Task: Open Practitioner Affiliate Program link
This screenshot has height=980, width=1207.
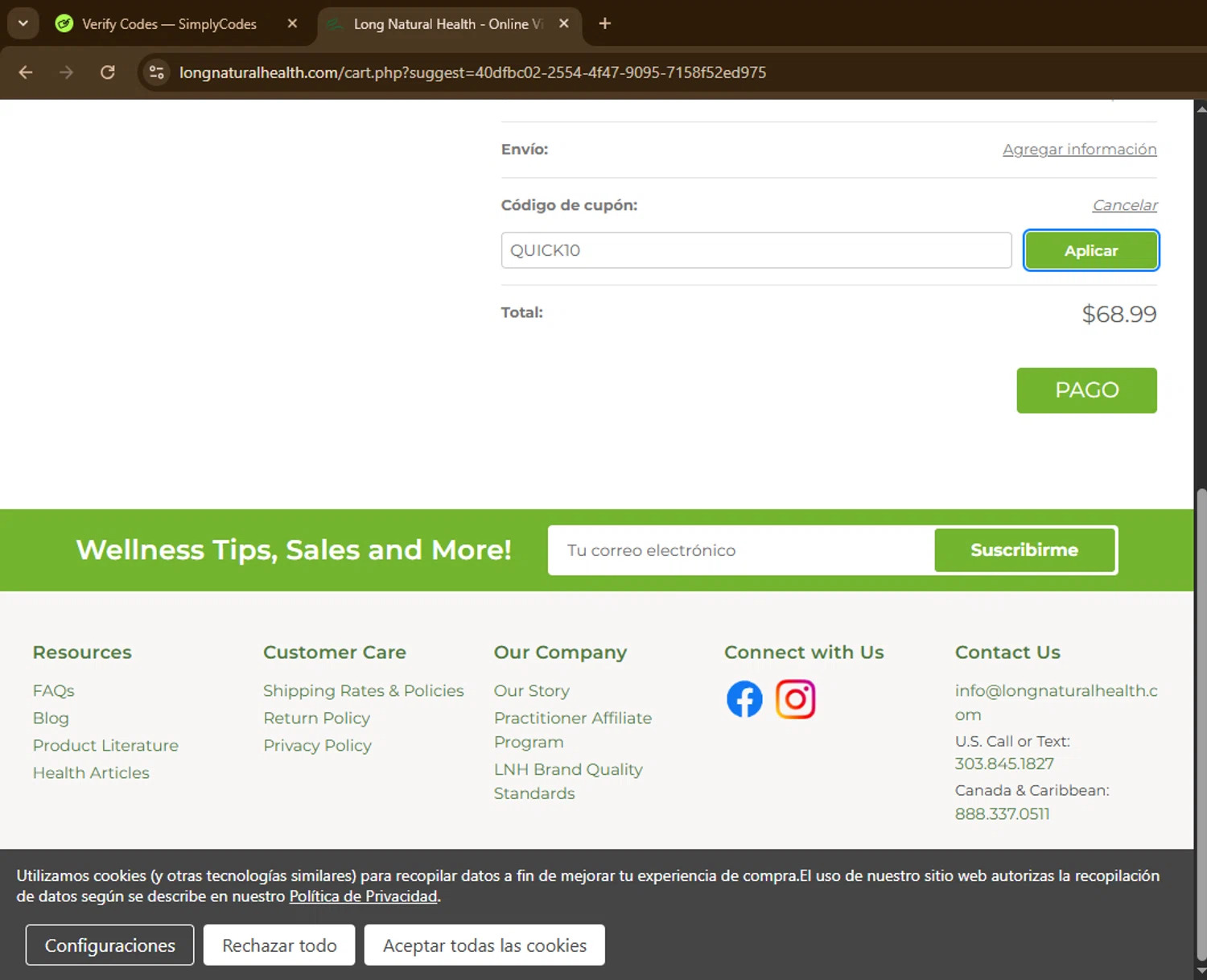Action: click(572, 730)
